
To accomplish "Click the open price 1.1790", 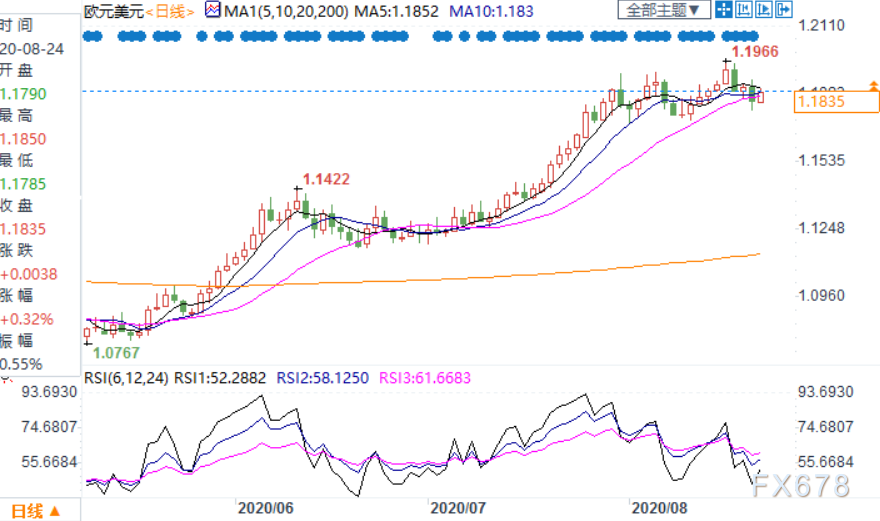I will tap(23, 94).
